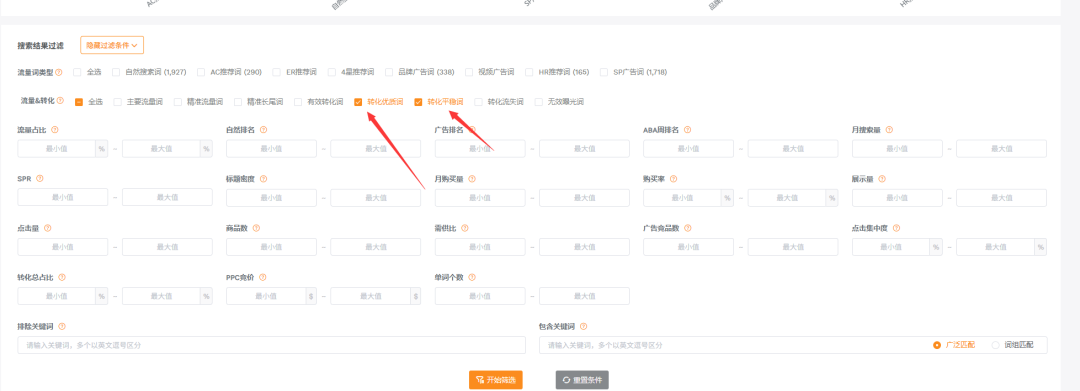View the 转化总占比 info icon

pos(62,277)
